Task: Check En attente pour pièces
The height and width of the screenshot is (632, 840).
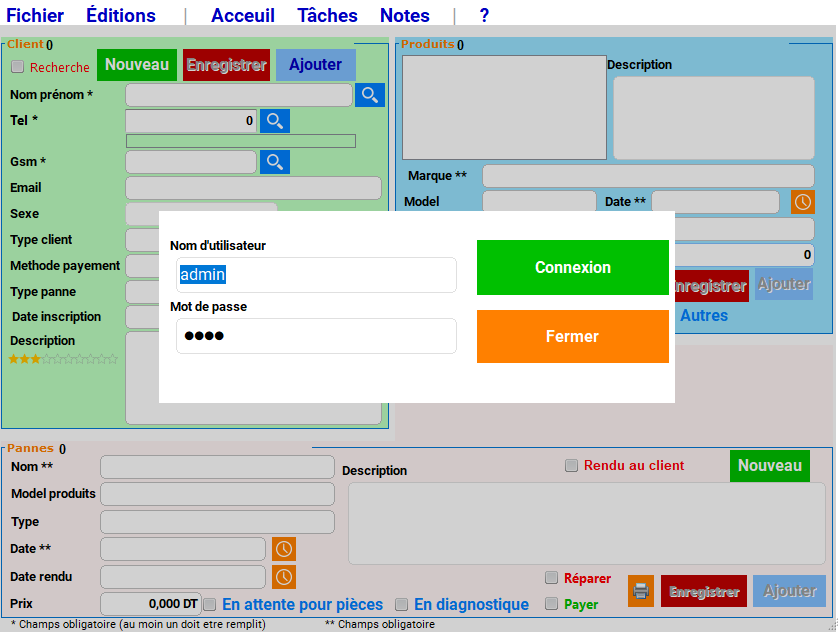Action: click(x=209, y=605)
